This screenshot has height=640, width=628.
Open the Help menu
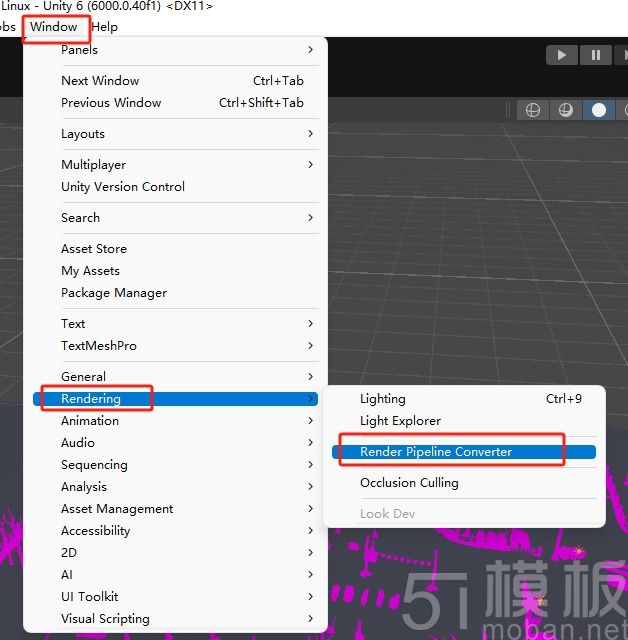coord(104,27)
